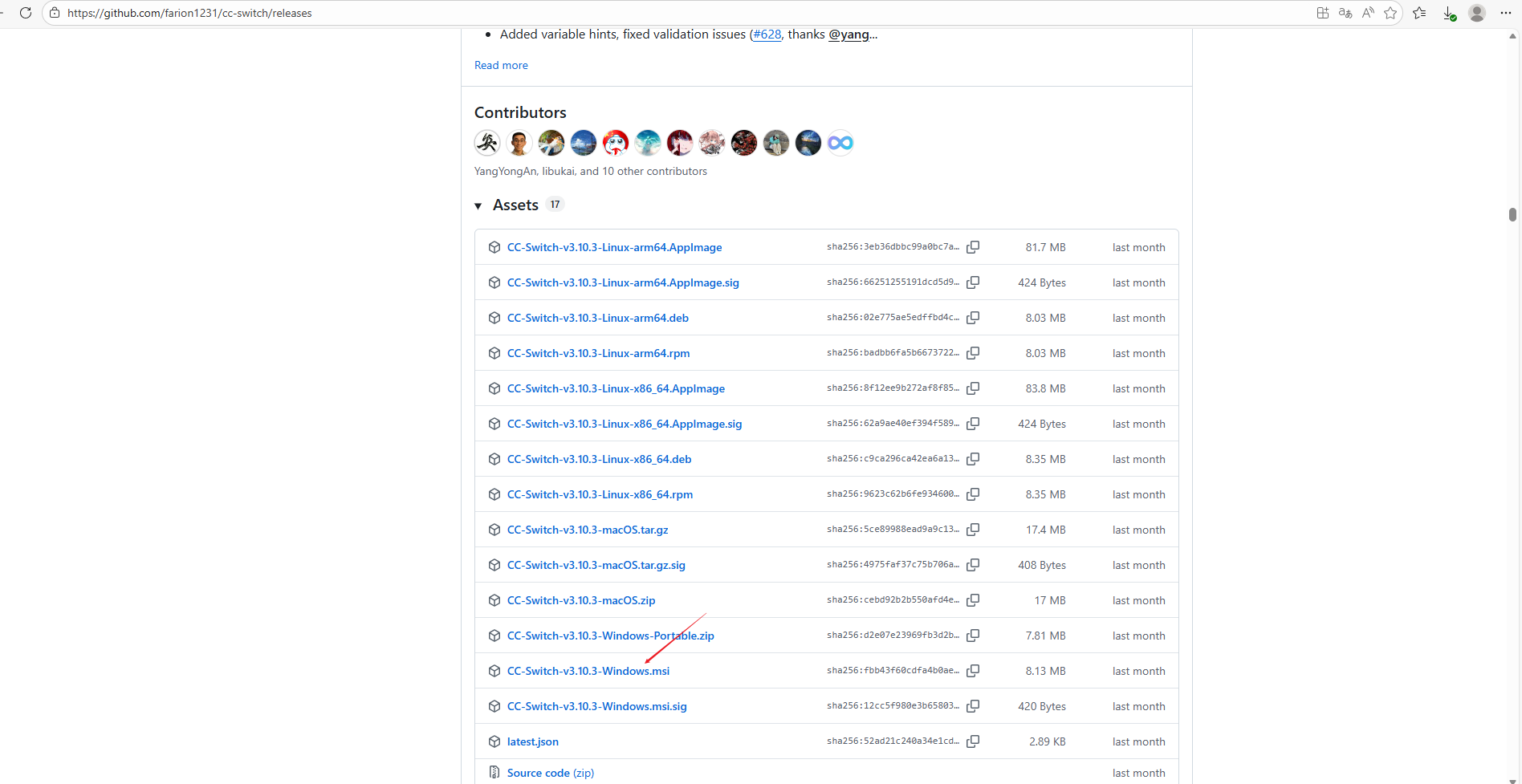The height and width of the screenshot is (784, 1522).
Task: Open browser downloads icon
Action: tap(1449, 13)
